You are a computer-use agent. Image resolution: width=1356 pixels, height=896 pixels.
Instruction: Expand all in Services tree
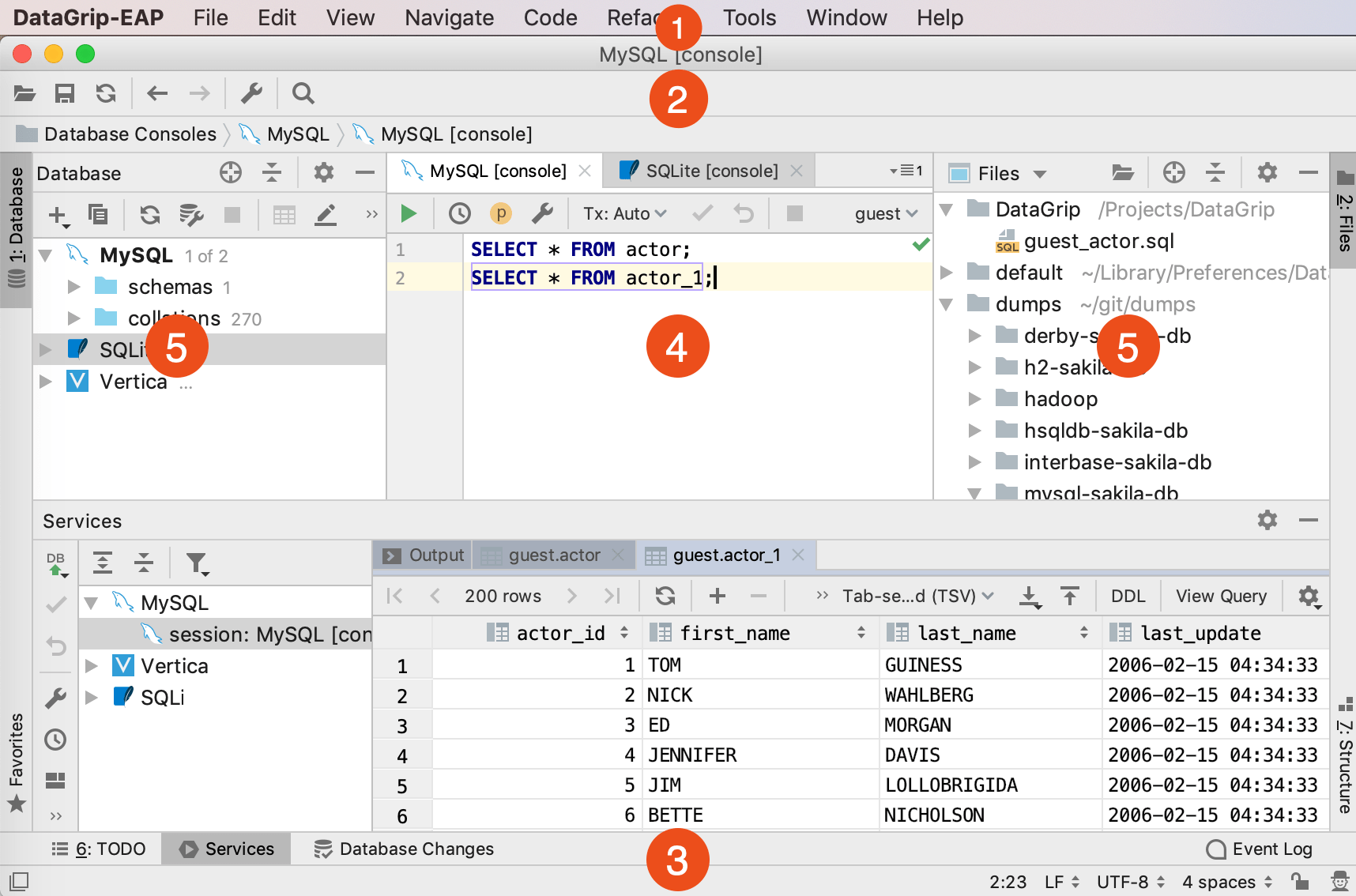point(103,563)
